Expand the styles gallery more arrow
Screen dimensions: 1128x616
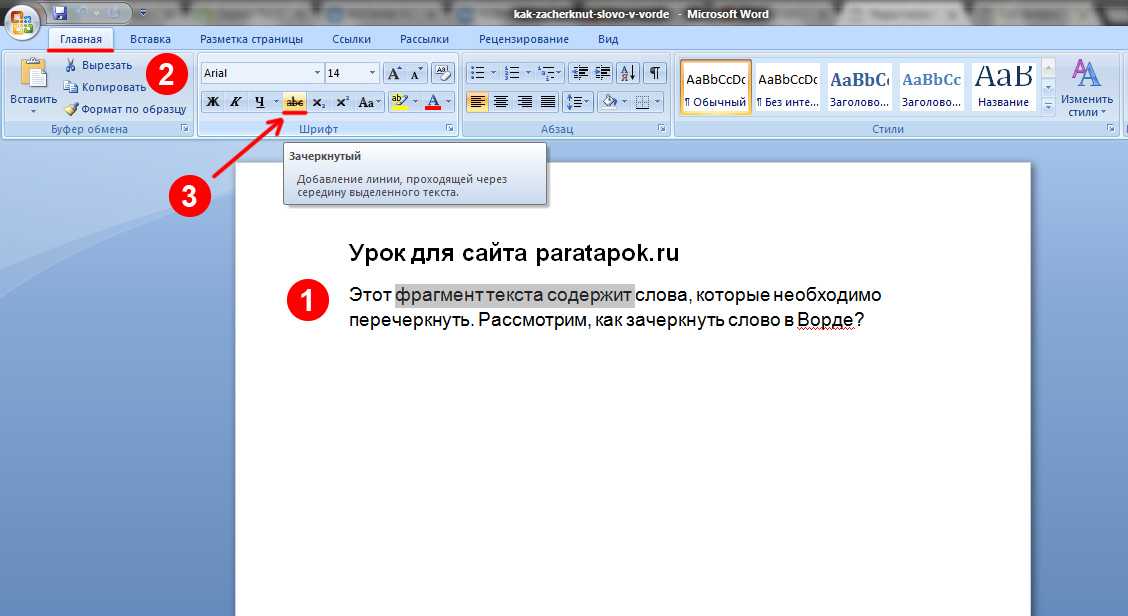click(1048, 105)
